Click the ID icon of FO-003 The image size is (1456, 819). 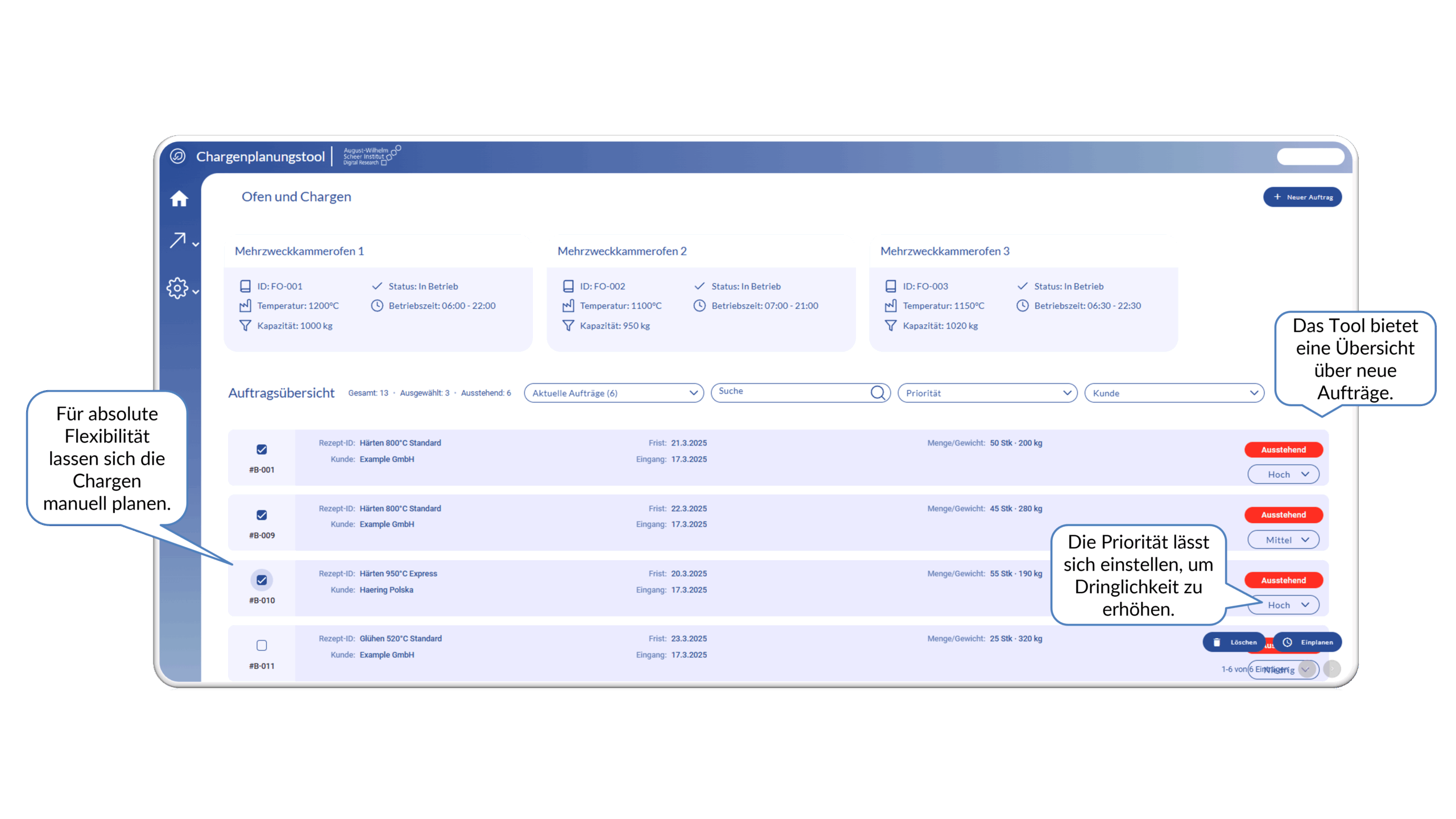[x=891, y=286]
